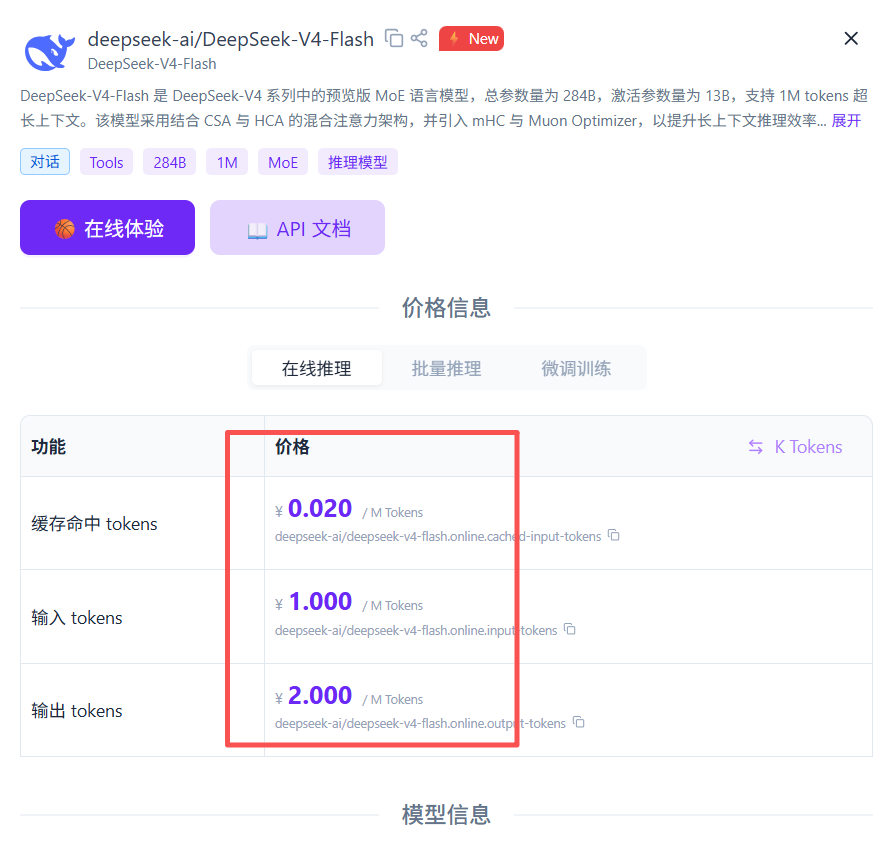Click the DeepSeek whale logo

[49, 51]
